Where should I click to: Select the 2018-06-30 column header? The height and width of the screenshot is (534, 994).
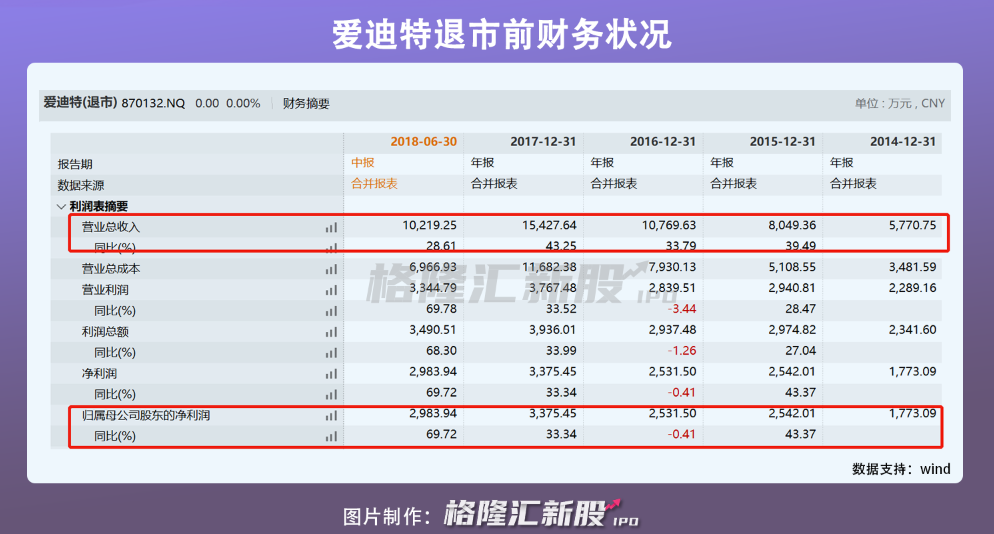point(423,141)
